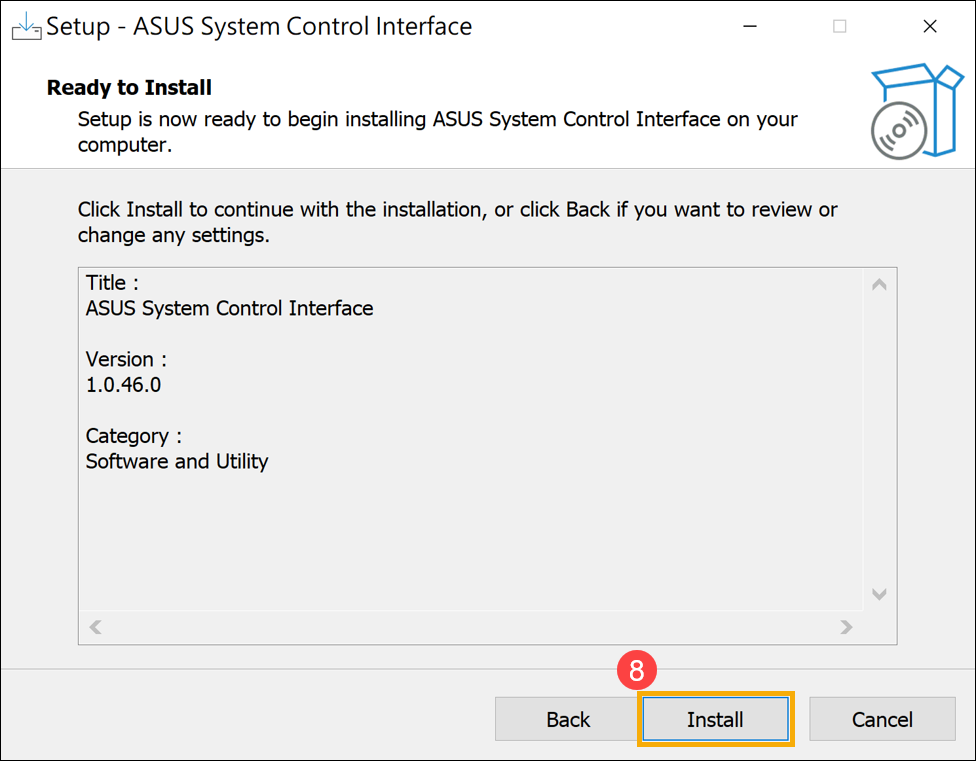Click the "Software and Utility" category line
976x761 pixels.
point(177,461)
